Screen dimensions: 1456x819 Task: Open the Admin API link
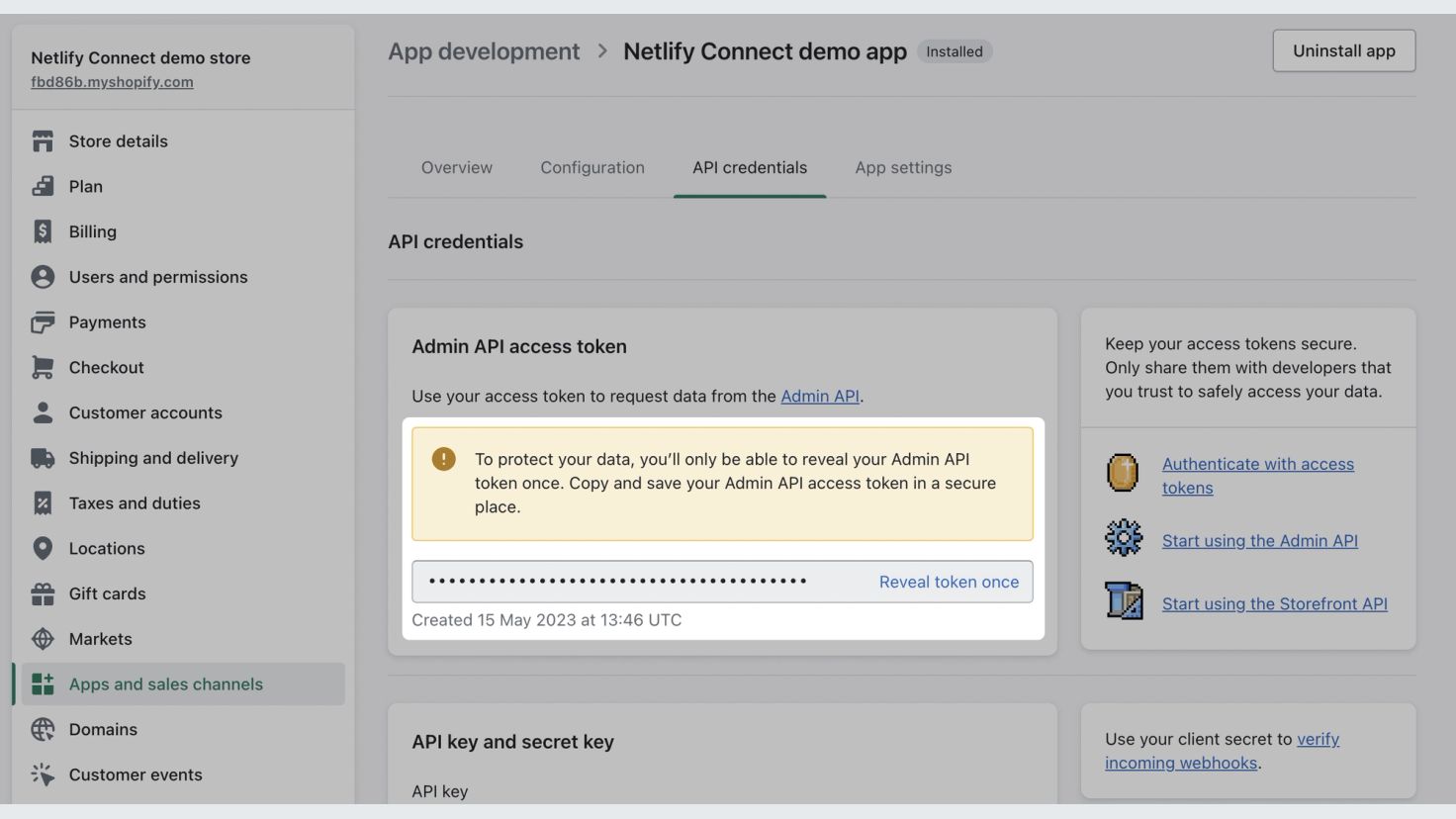820,396
